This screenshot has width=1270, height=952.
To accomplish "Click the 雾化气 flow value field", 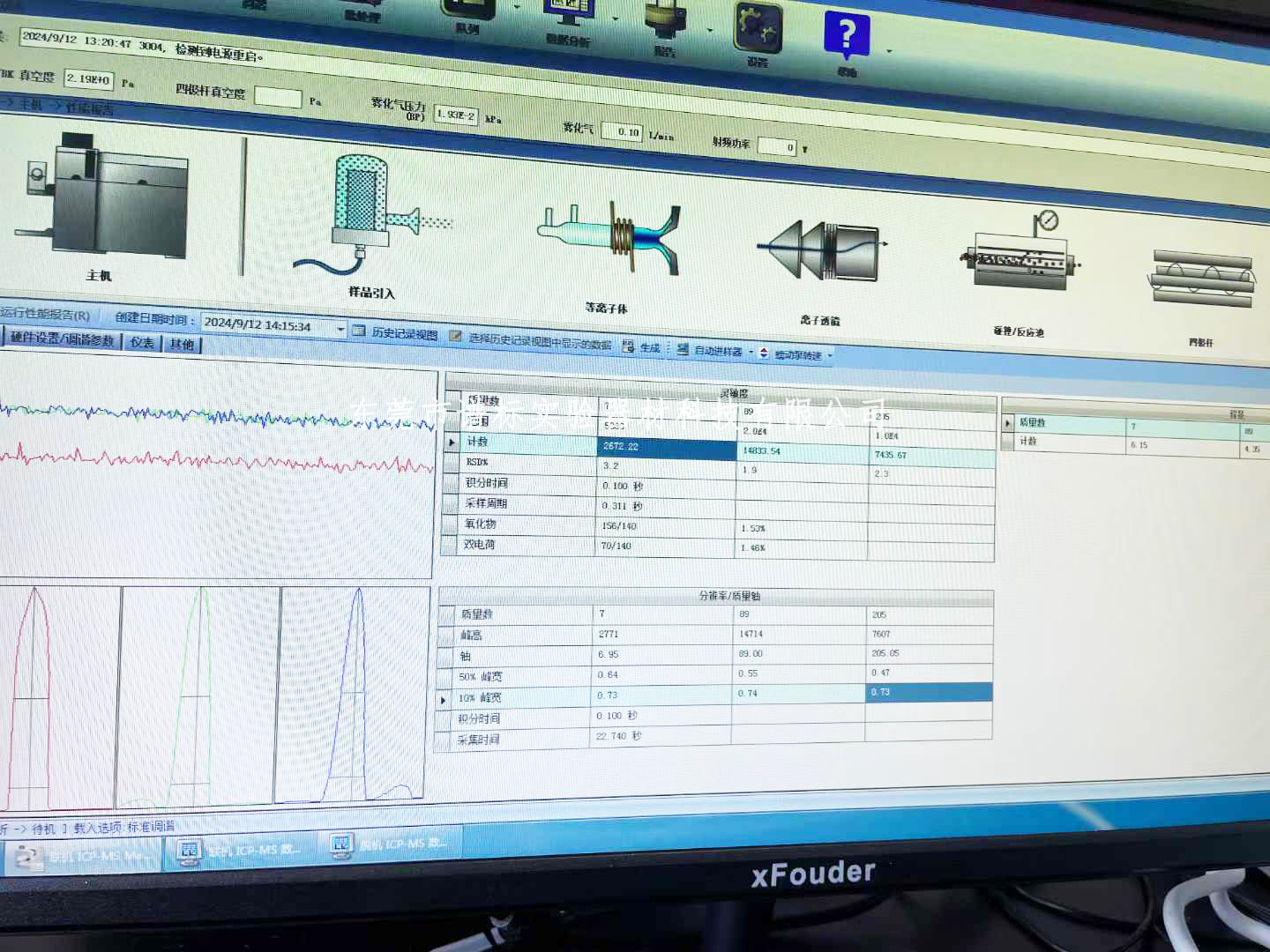I will 622,132.
